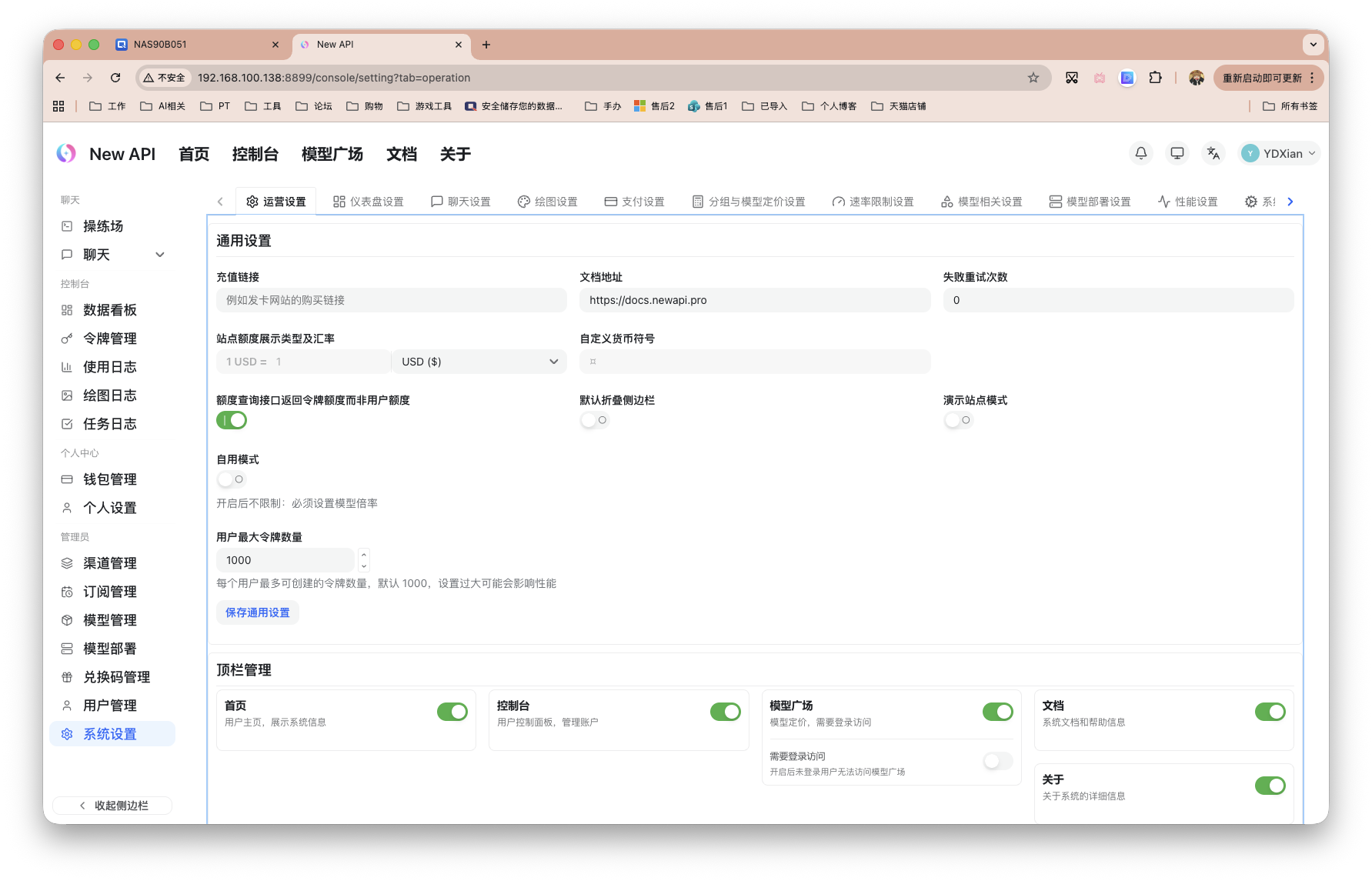Screen dimensions: 1372x881
Task: Open the YDXian account dropdown
Action: 1278,153
